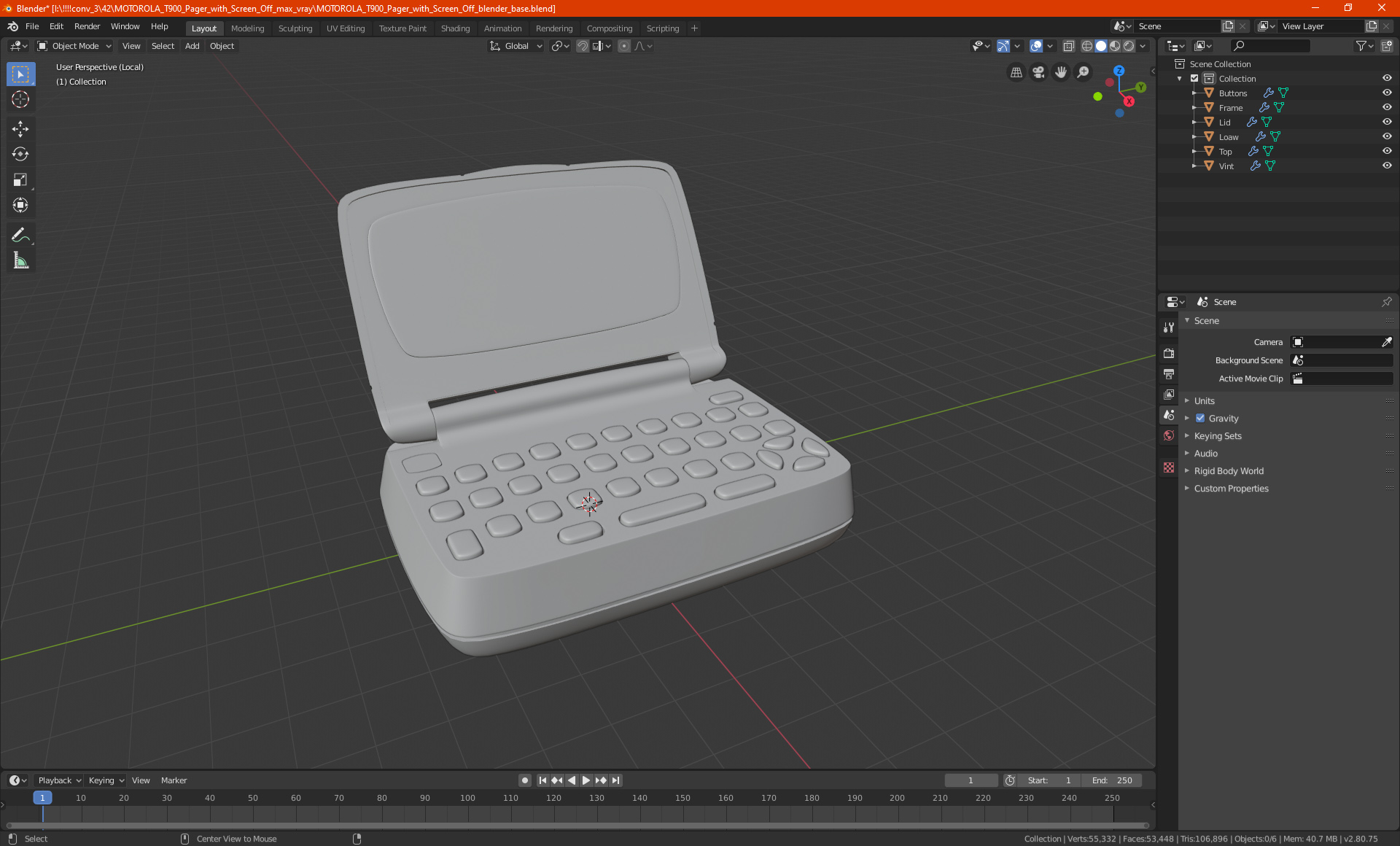
Task: Switch to the UV Editing workspace tab
Action: tap(346, 28)
